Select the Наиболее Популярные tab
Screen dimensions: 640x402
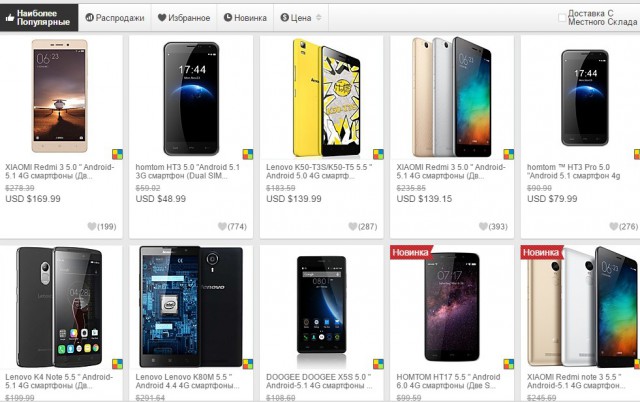pos(39,18)
